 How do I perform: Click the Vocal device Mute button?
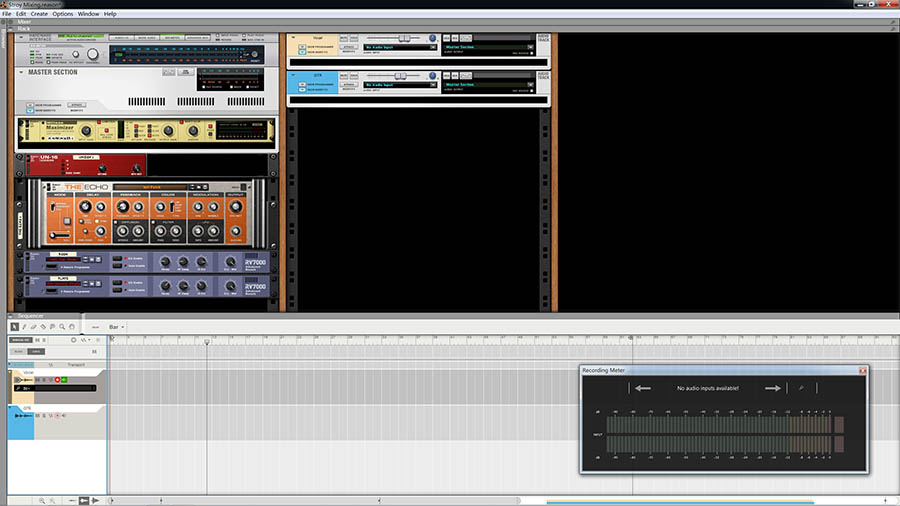[344, 38]
